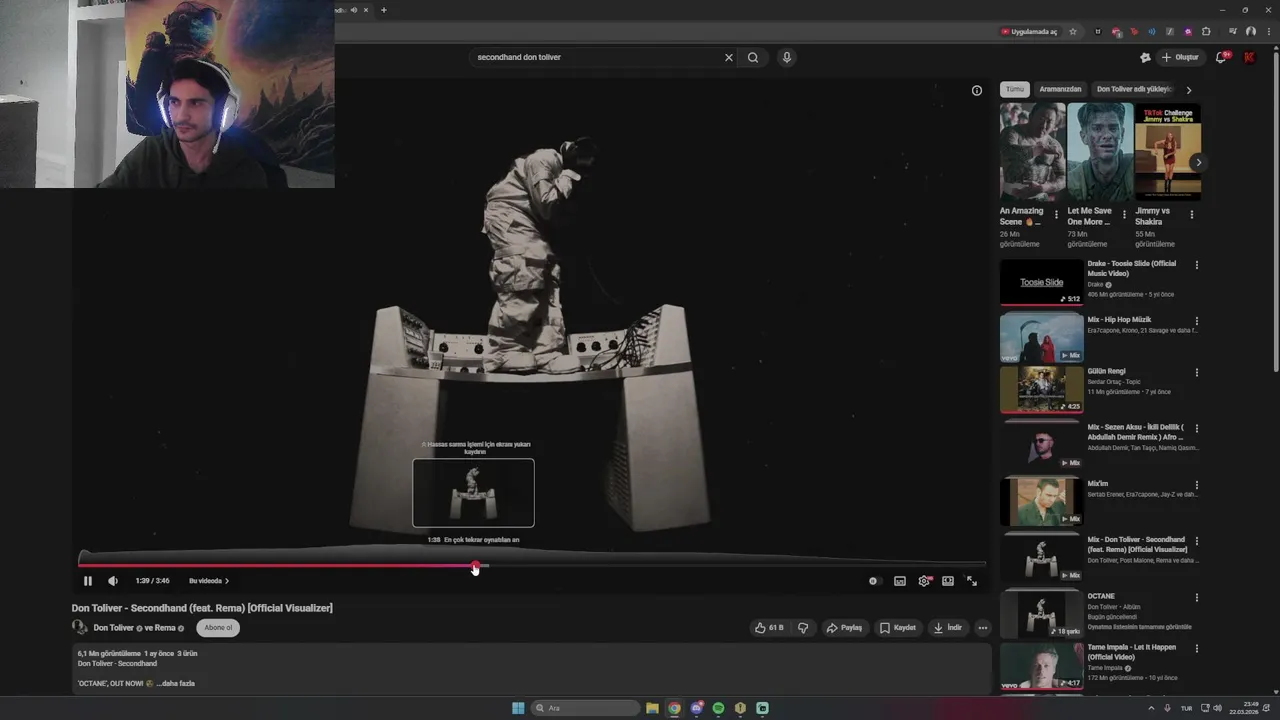Open player settings gear
Image resolution: width=1280 pixels, height=720 pixels.
[924, 581]
